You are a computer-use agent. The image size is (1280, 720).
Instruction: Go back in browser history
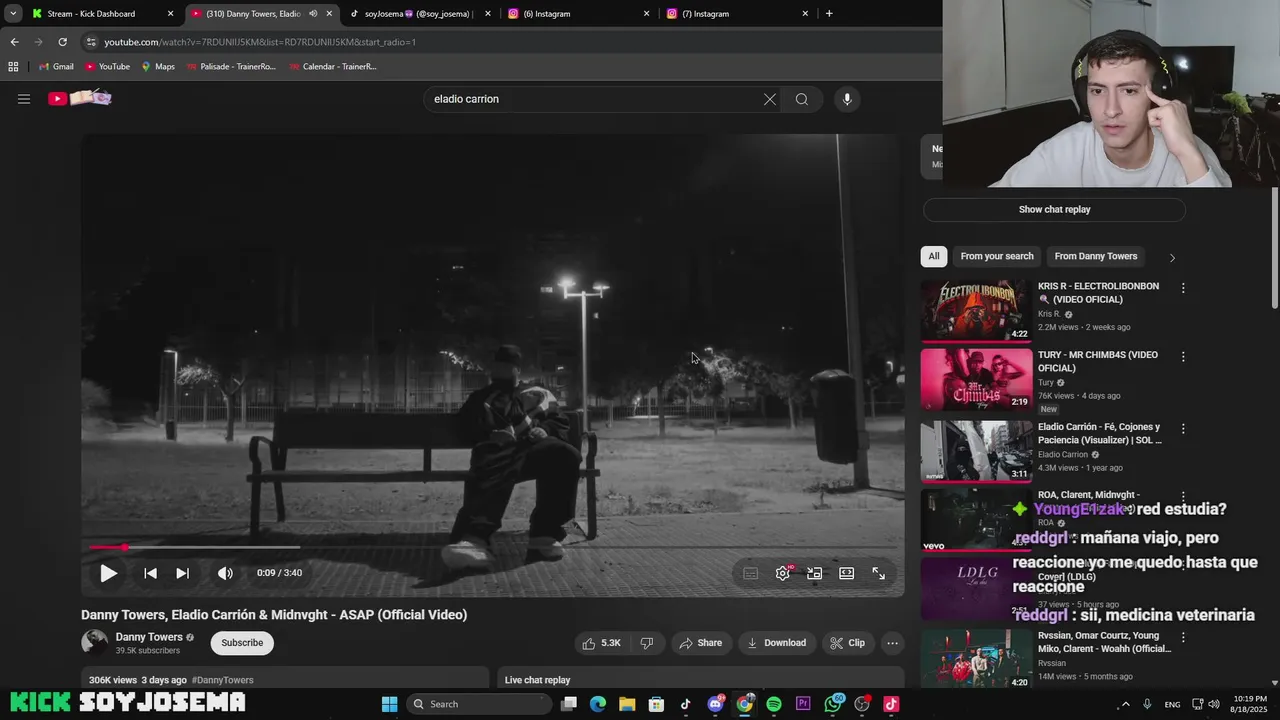[14, 42]
